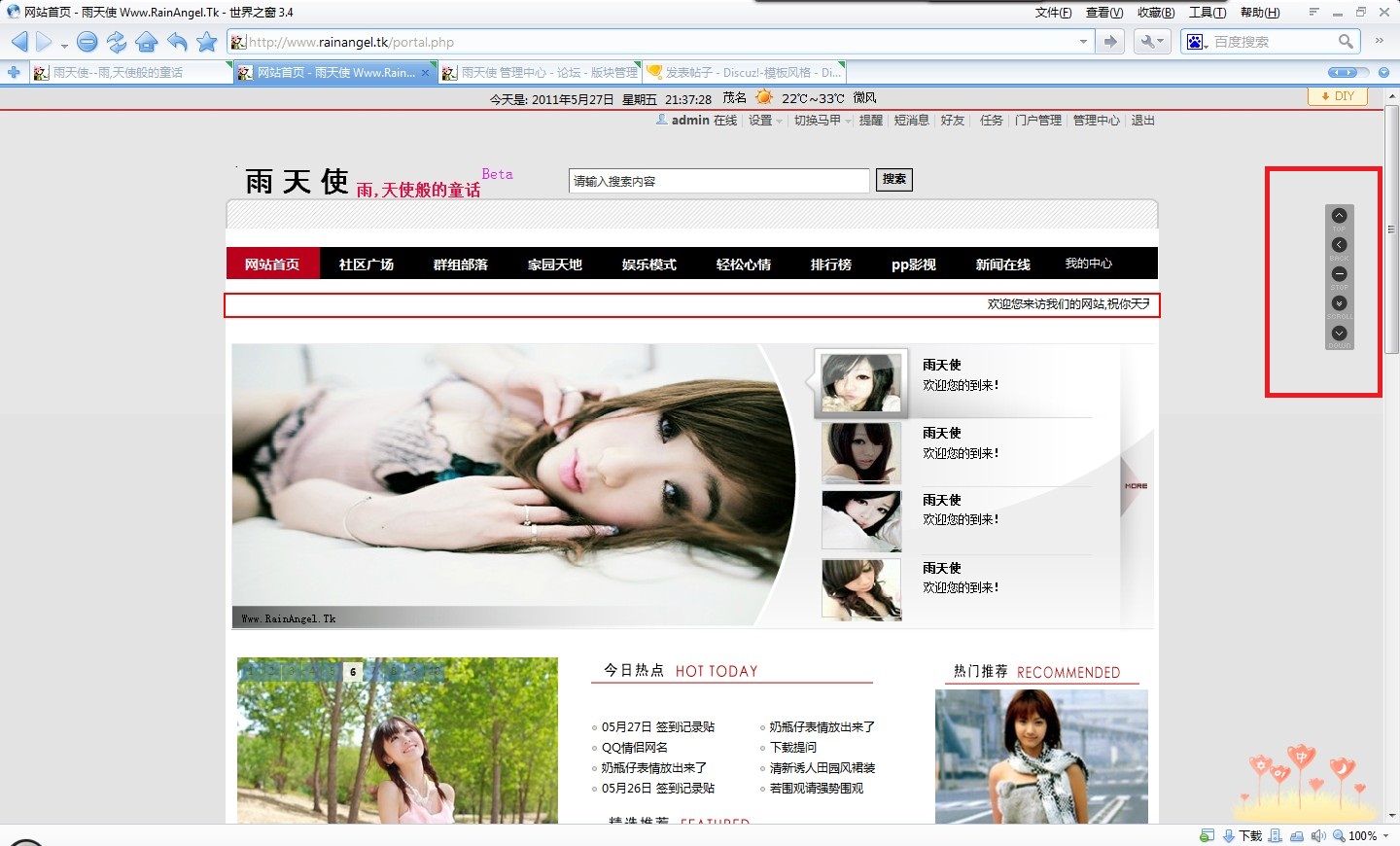
Task: Click the browser toolbar overflow chevron
Action: tap(1379, 41)
